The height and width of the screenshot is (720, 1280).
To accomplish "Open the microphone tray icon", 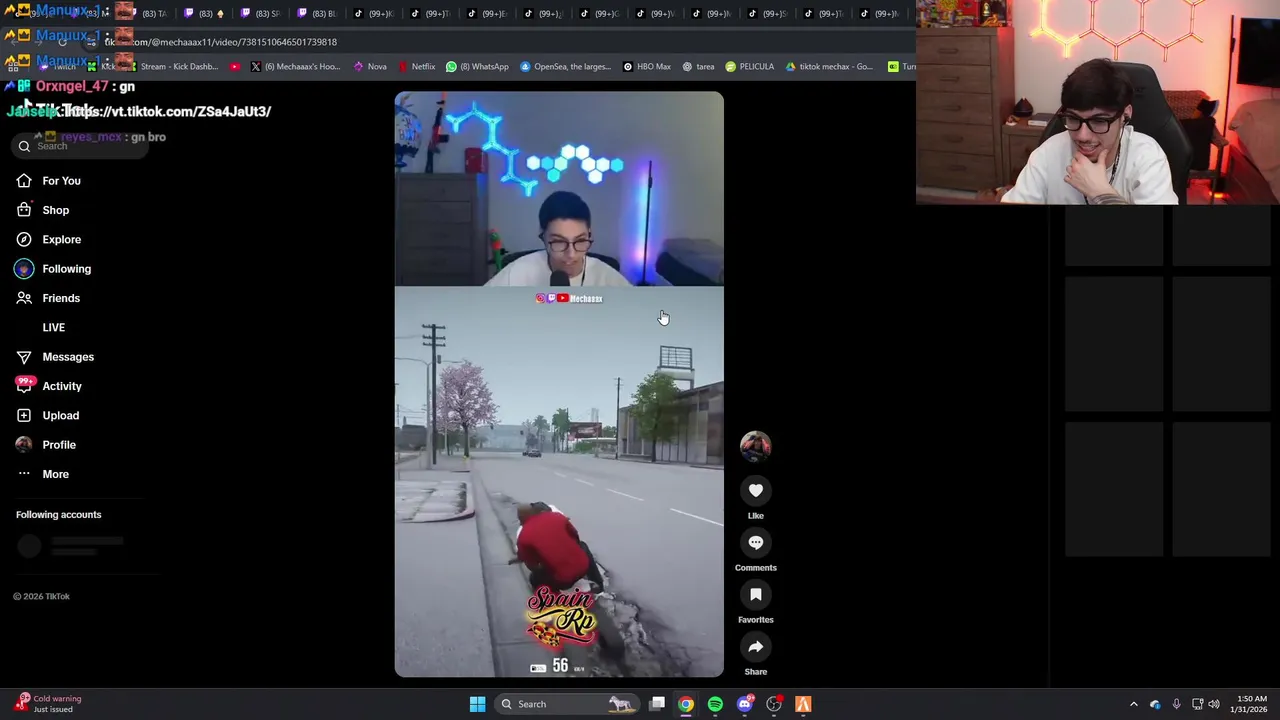I will [1176, 704].
